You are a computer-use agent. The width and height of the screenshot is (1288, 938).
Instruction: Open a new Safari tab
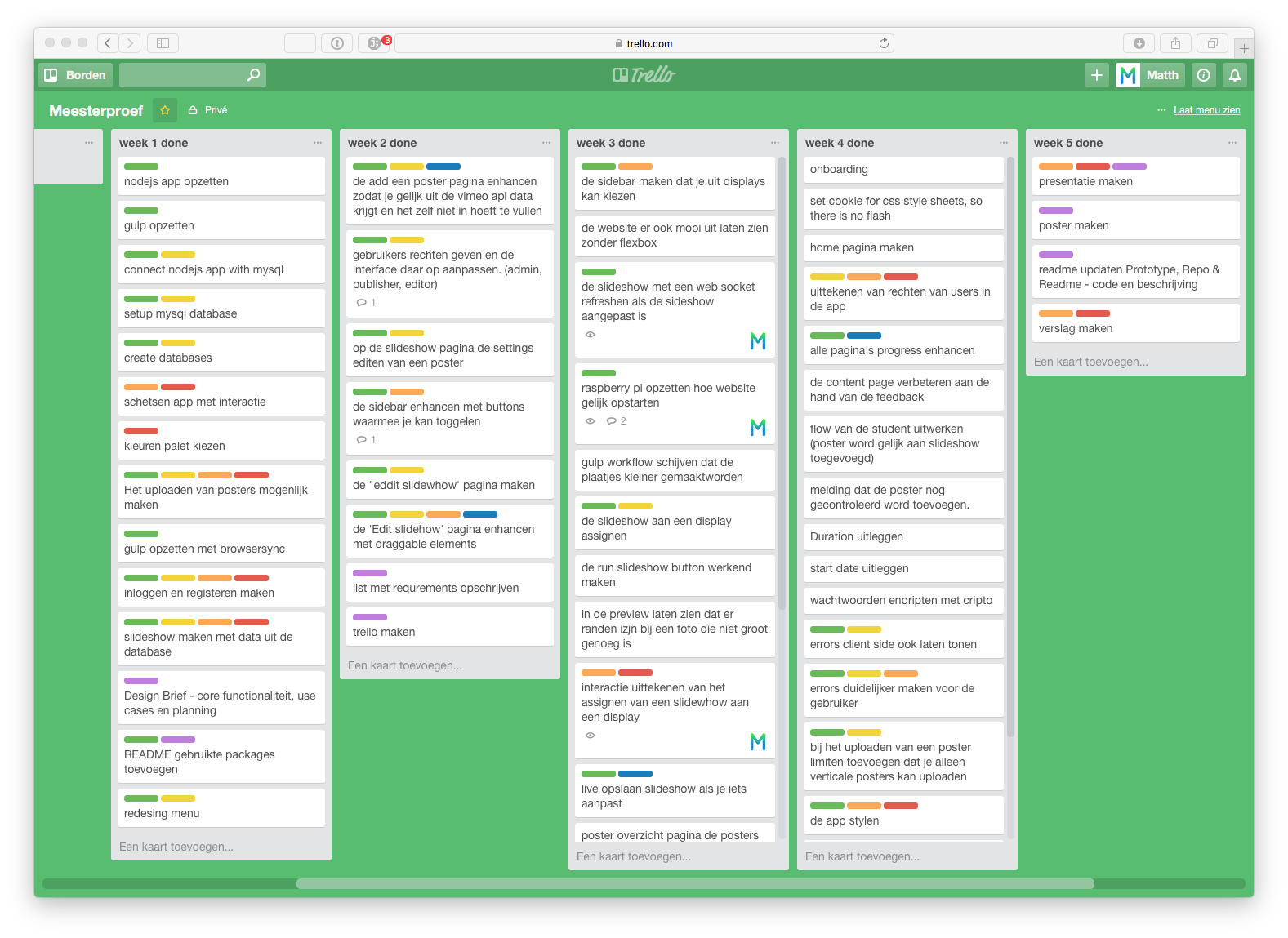(x=1244, y=48)
